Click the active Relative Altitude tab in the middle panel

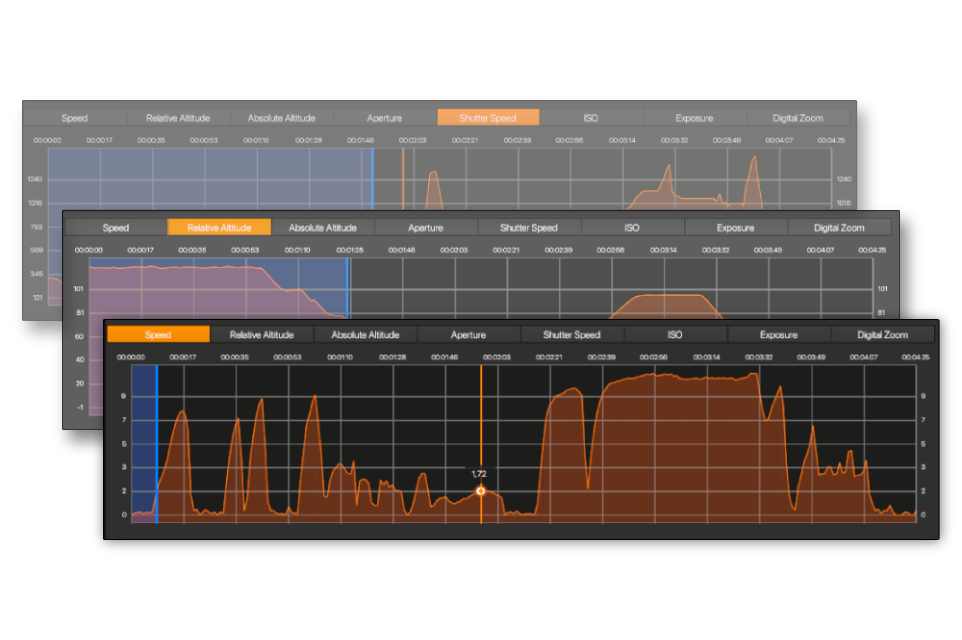pos(218,228)
